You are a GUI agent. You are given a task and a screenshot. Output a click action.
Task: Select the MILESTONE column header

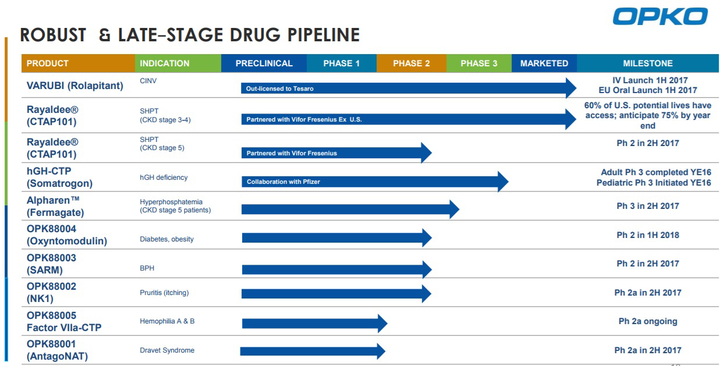click(648, 63)
